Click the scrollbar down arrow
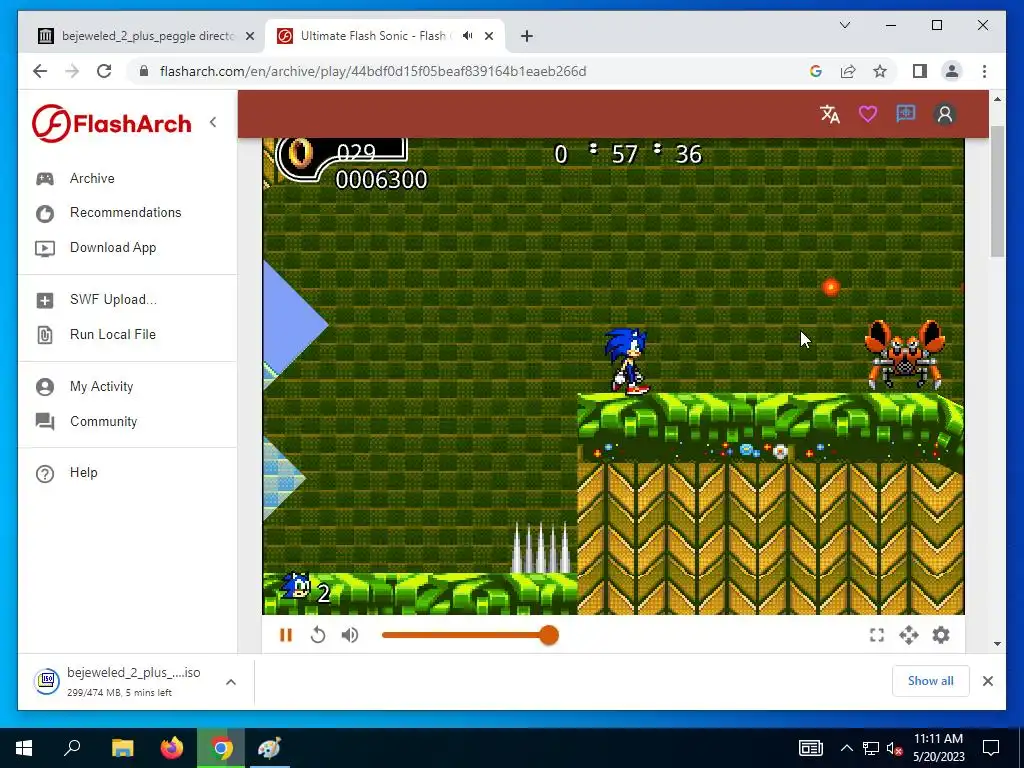Screen dimensions: 1024x768 997,644
